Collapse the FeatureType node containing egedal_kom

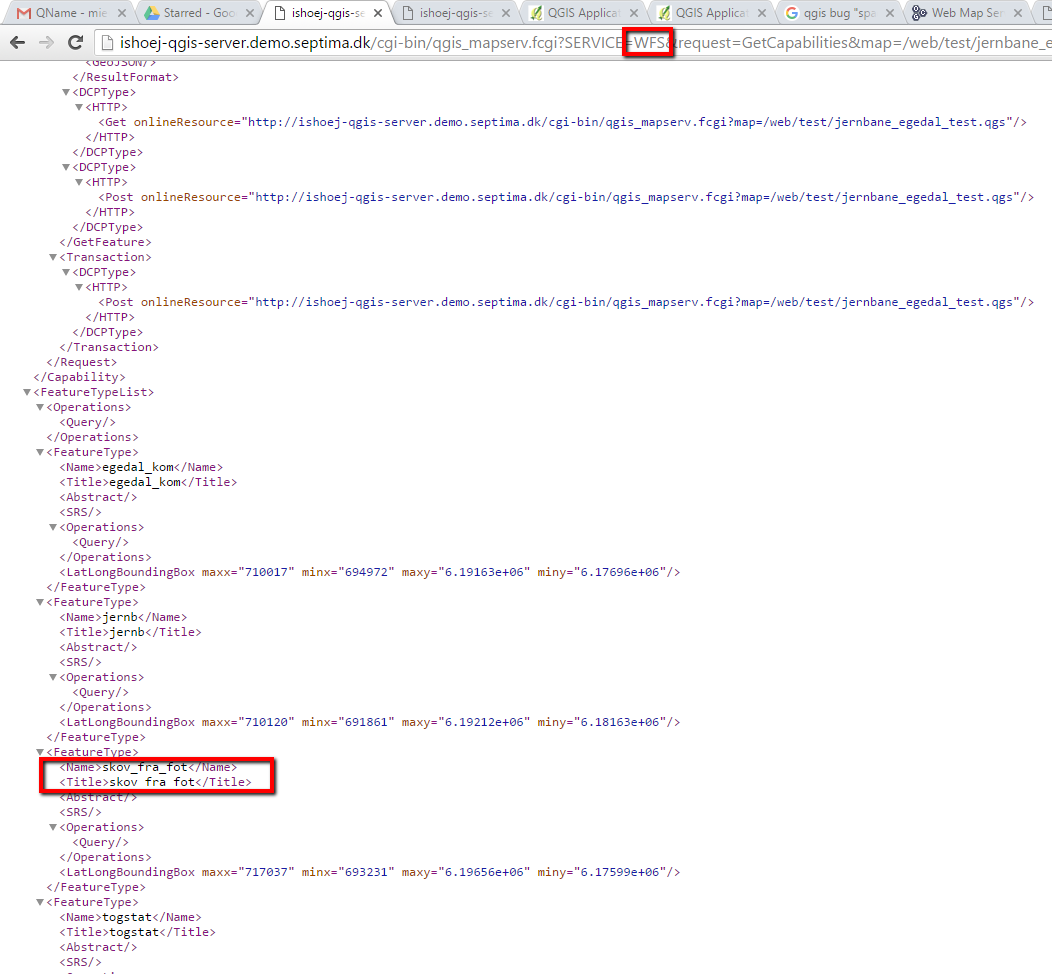(x=40, y=452)
